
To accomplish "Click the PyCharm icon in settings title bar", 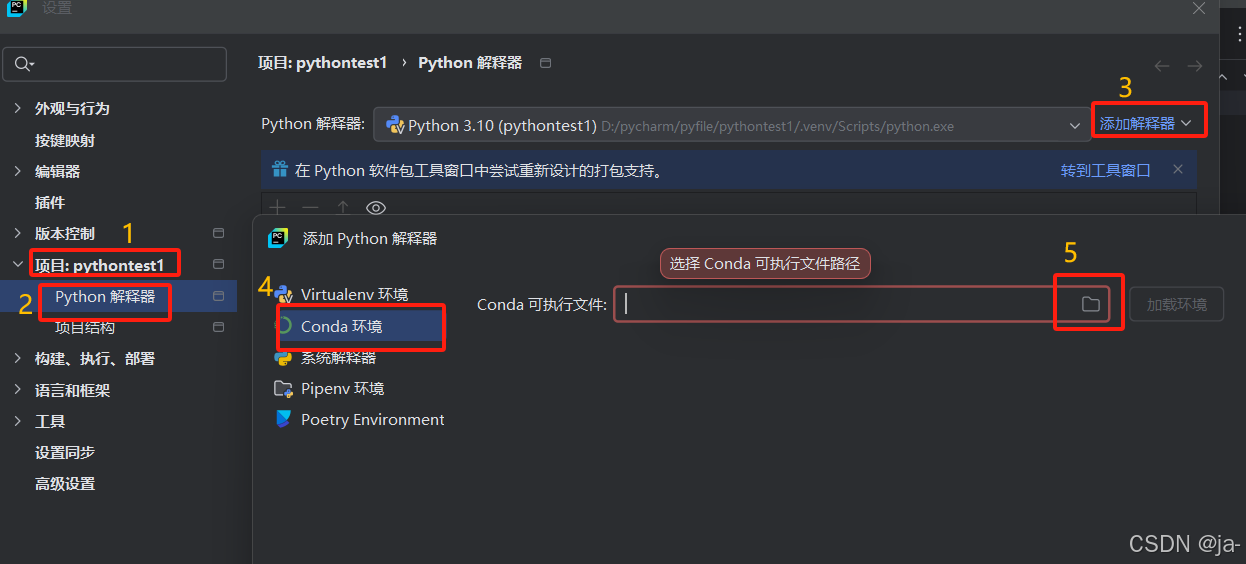I will 16,7.
